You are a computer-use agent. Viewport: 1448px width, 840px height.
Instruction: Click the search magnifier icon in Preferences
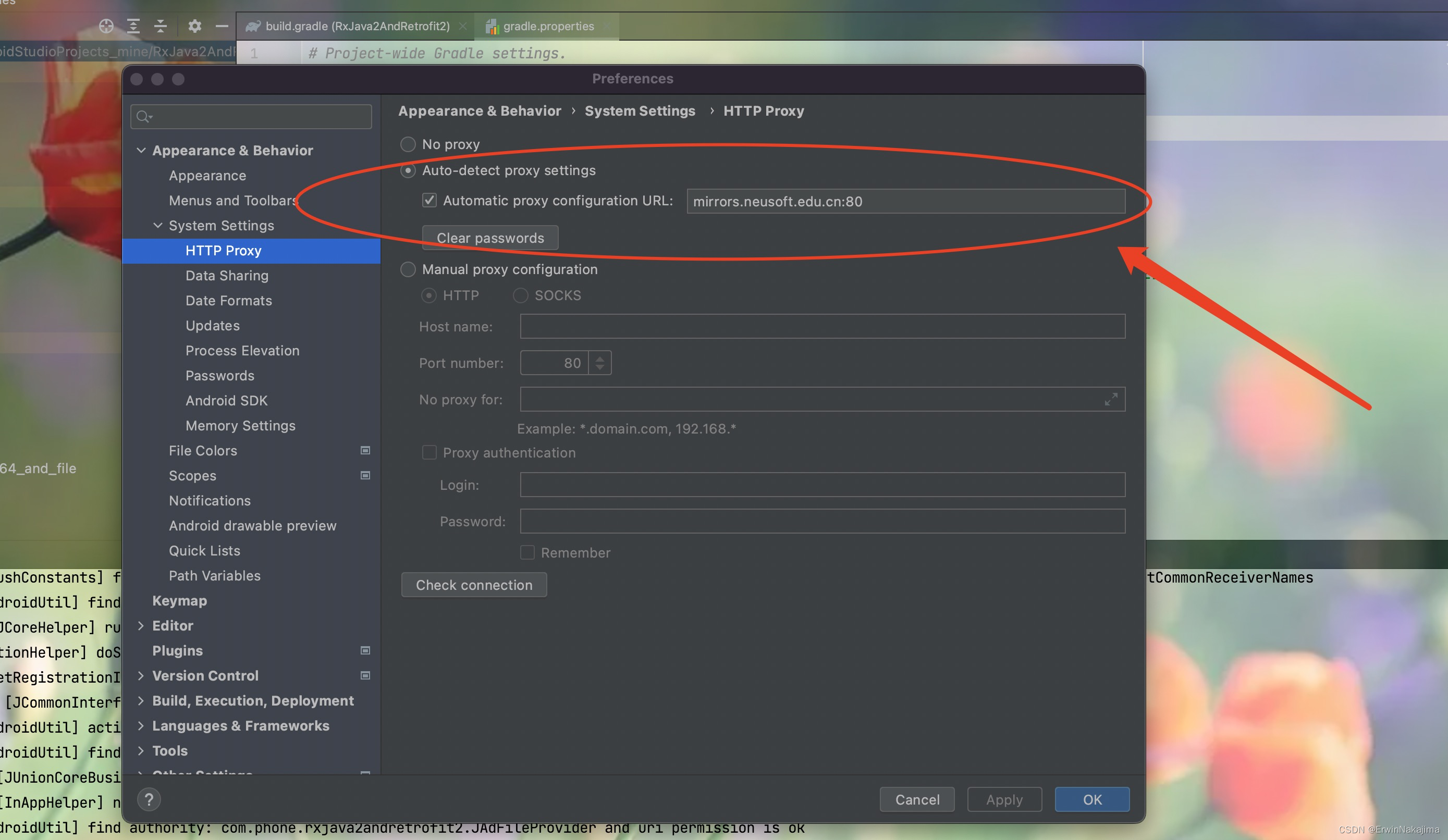point(144,117)
